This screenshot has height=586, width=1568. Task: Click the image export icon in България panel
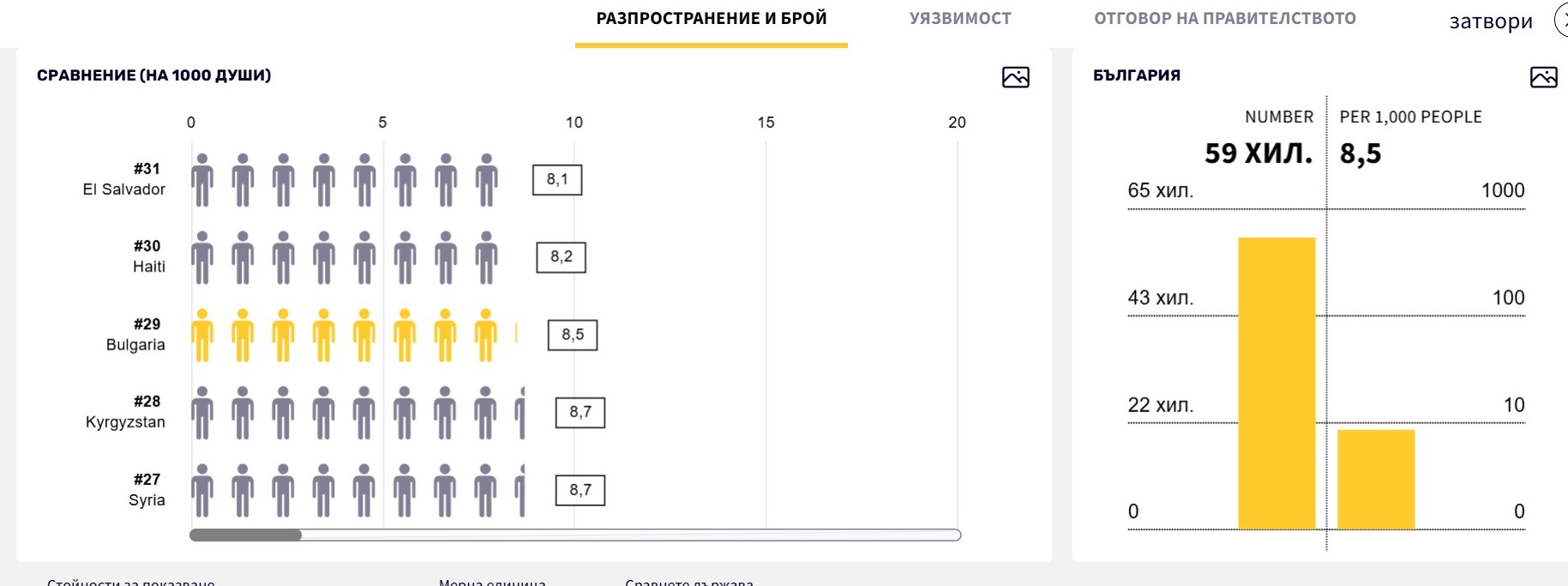tap(1543, 77)
